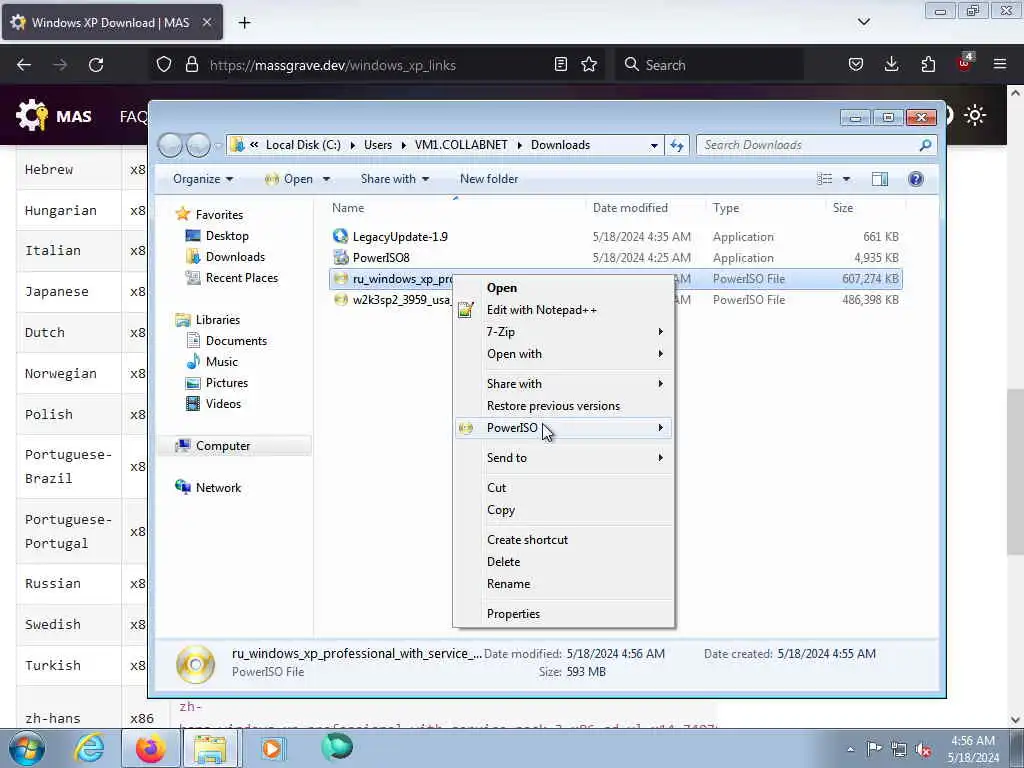The image size is (1024, 768).
Task: Toggle the MAS site light theme icon
Action: (975, 116)
